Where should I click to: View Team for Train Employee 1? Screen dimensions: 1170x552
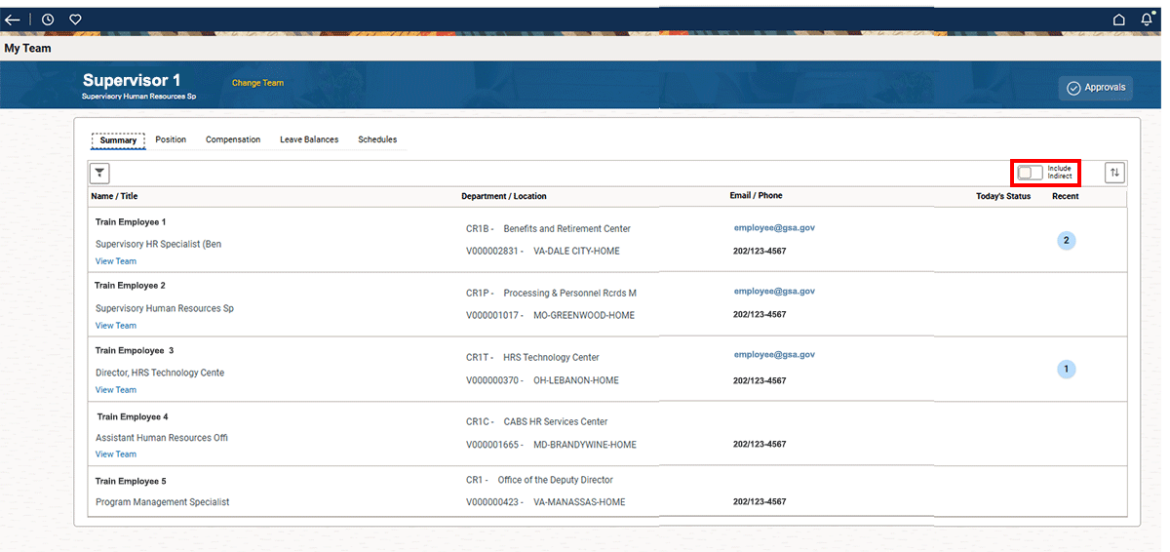coord(116,261)
